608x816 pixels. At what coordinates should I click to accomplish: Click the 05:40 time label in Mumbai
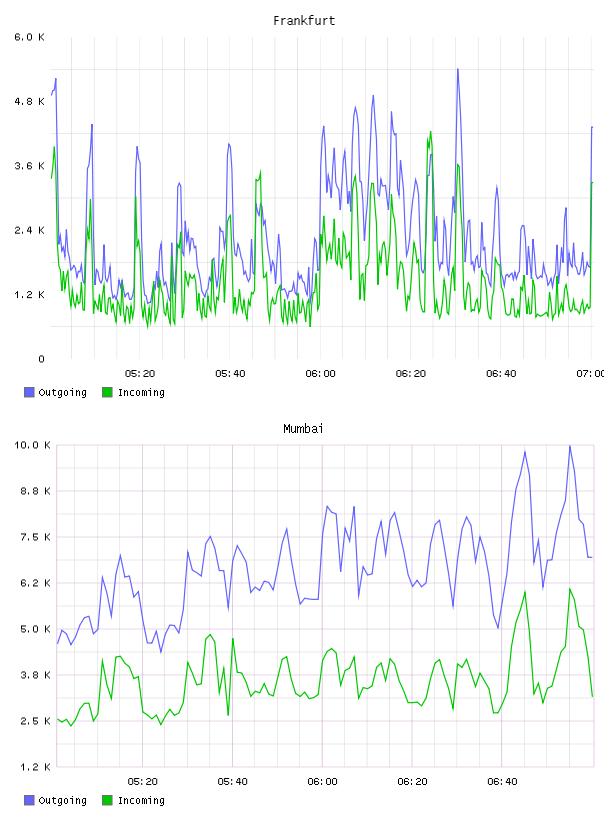pyautogui.click(x=232, y=782)
